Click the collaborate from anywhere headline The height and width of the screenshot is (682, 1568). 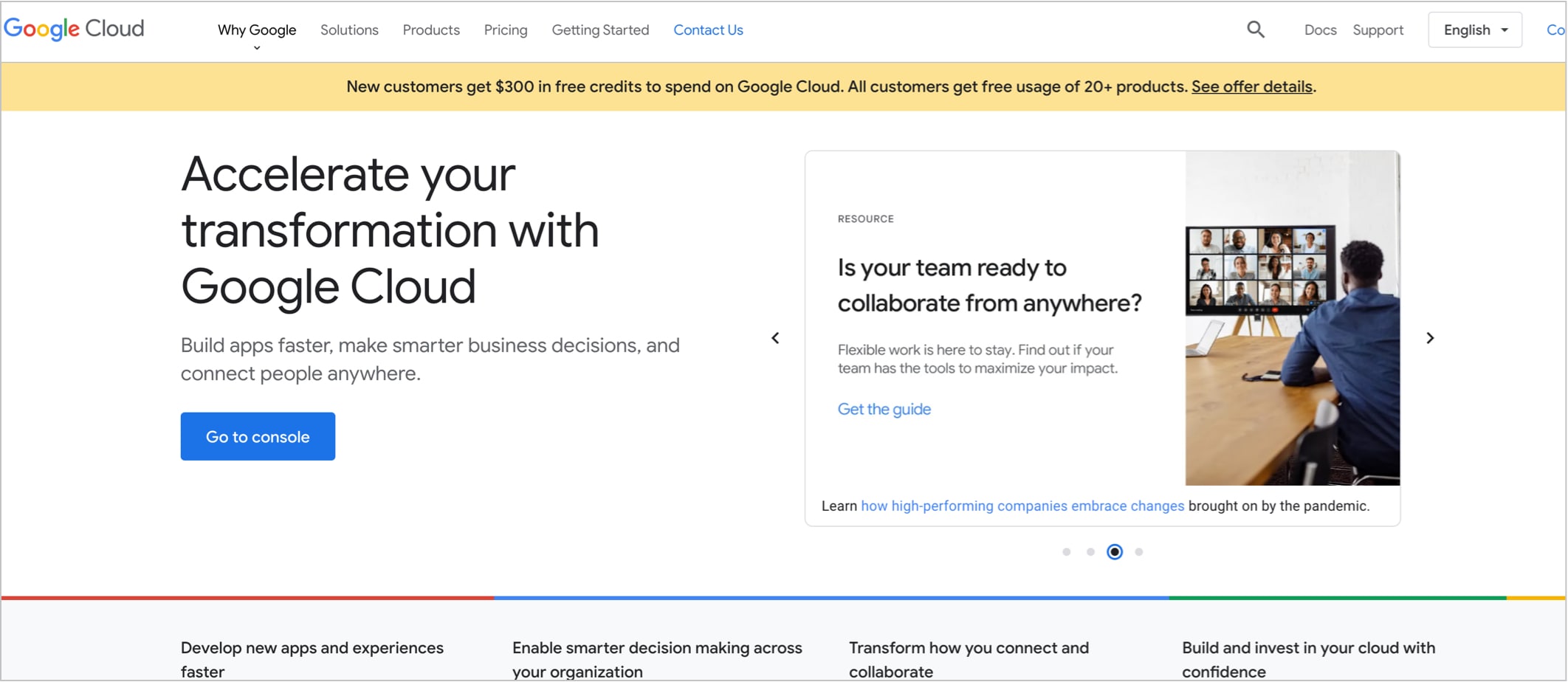(989, 285)
